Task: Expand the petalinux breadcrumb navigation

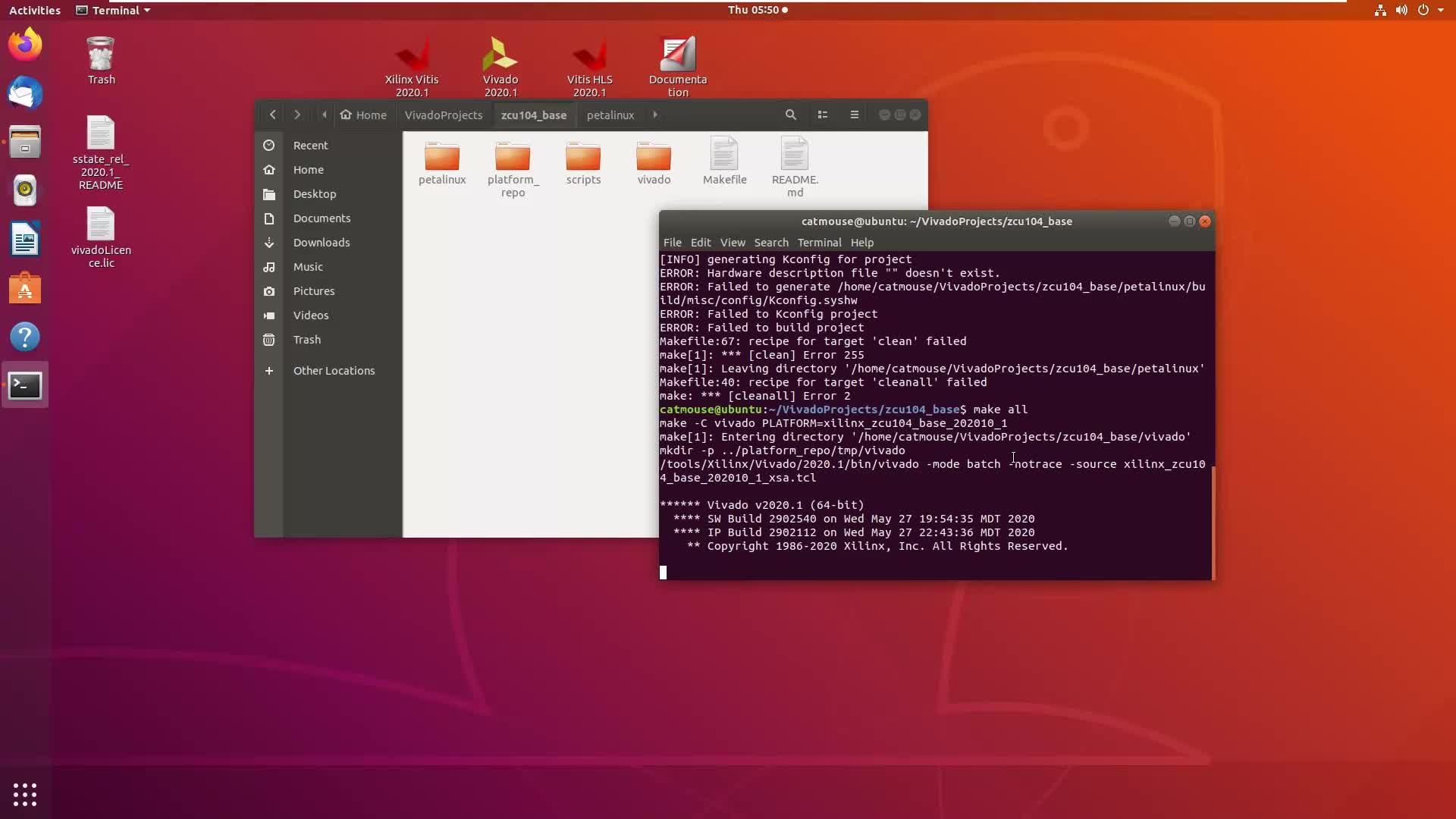Action: 655,114
